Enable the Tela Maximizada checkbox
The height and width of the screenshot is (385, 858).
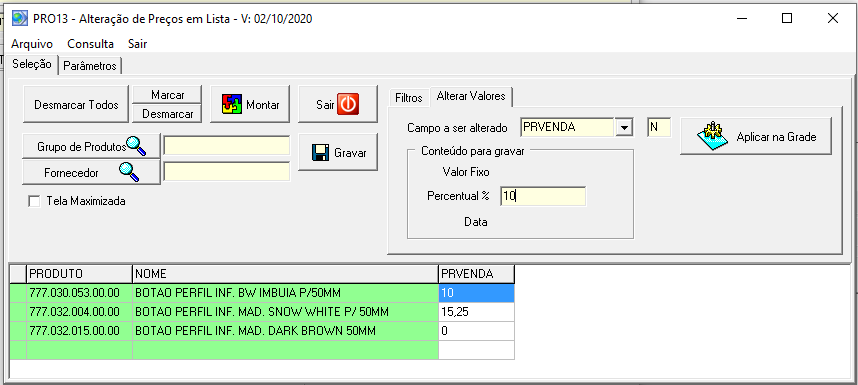(34, 201)
